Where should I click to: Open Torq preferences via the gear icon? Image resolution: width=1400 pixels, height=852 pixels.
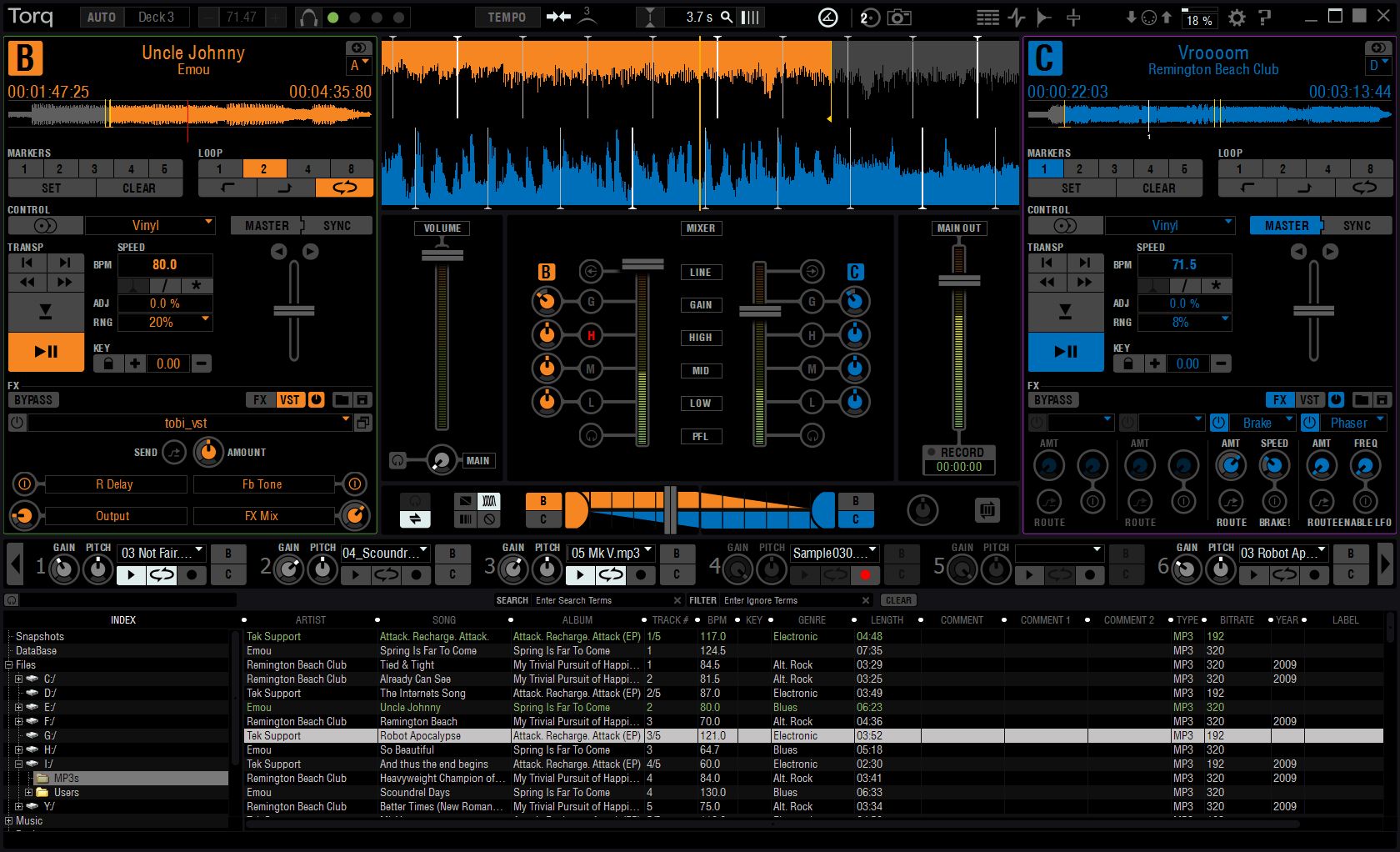click(1238, 16)
